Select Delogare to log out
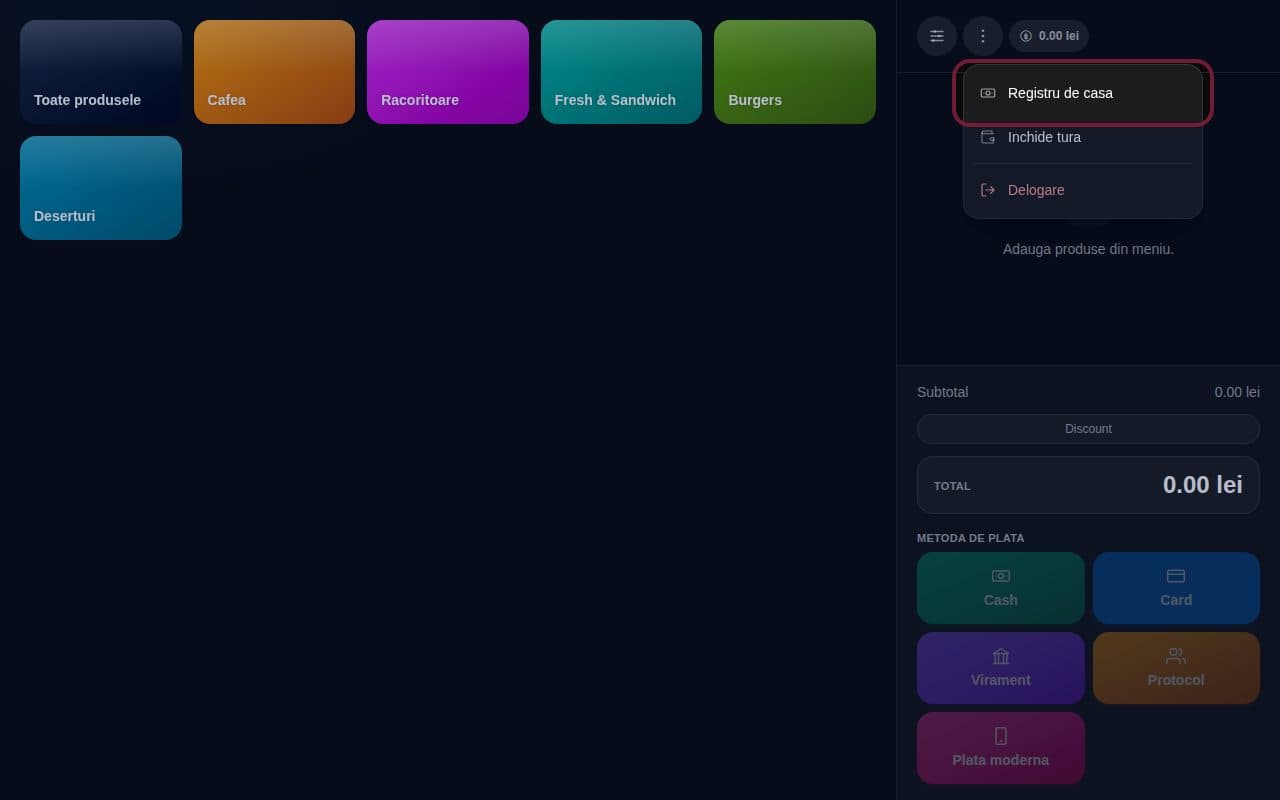Screen dimensions: 1280x800 click(1083, 190)
